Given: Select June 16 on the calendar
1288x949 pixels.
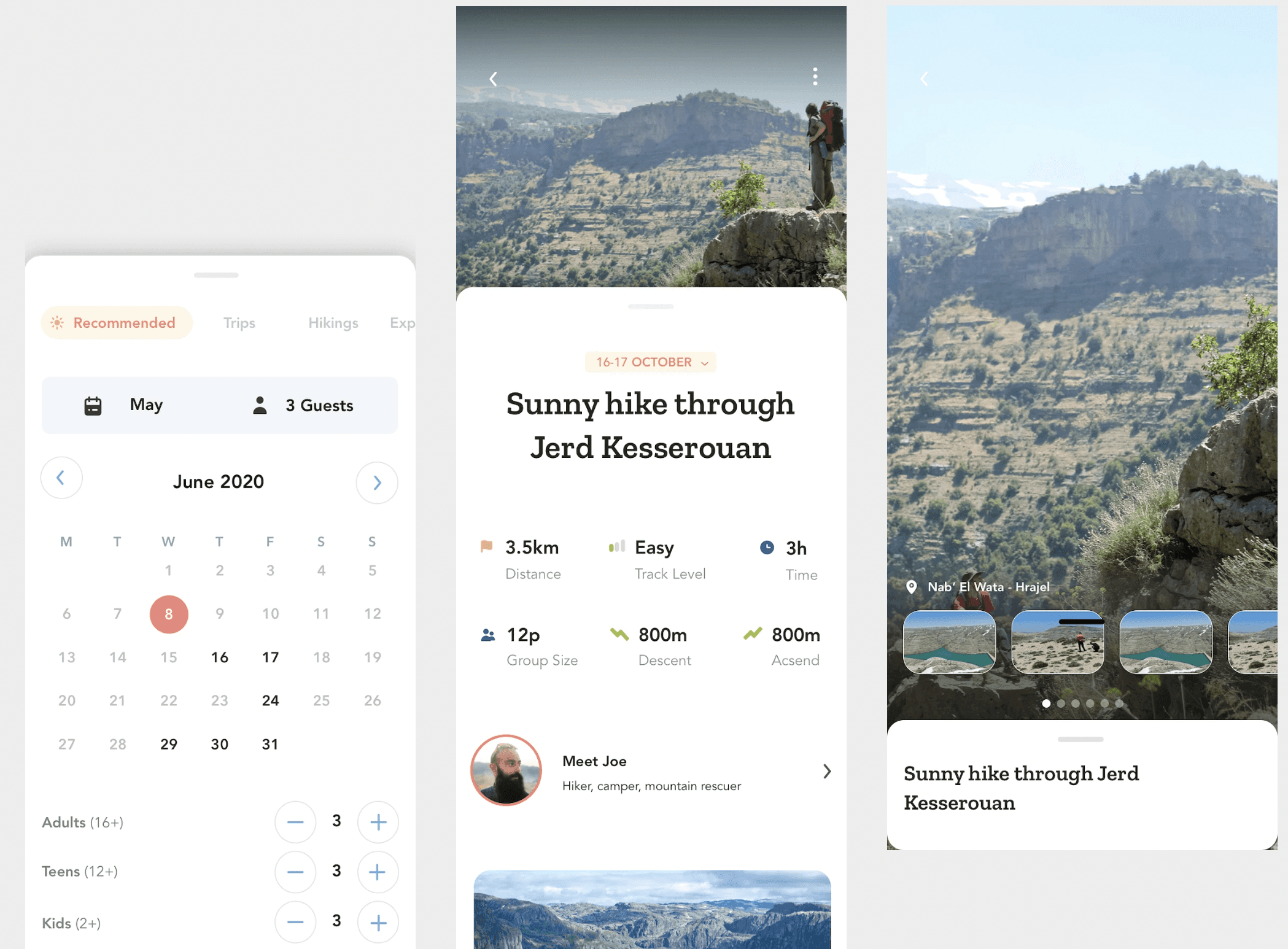Looking at the screenshot, I should 219,657.
